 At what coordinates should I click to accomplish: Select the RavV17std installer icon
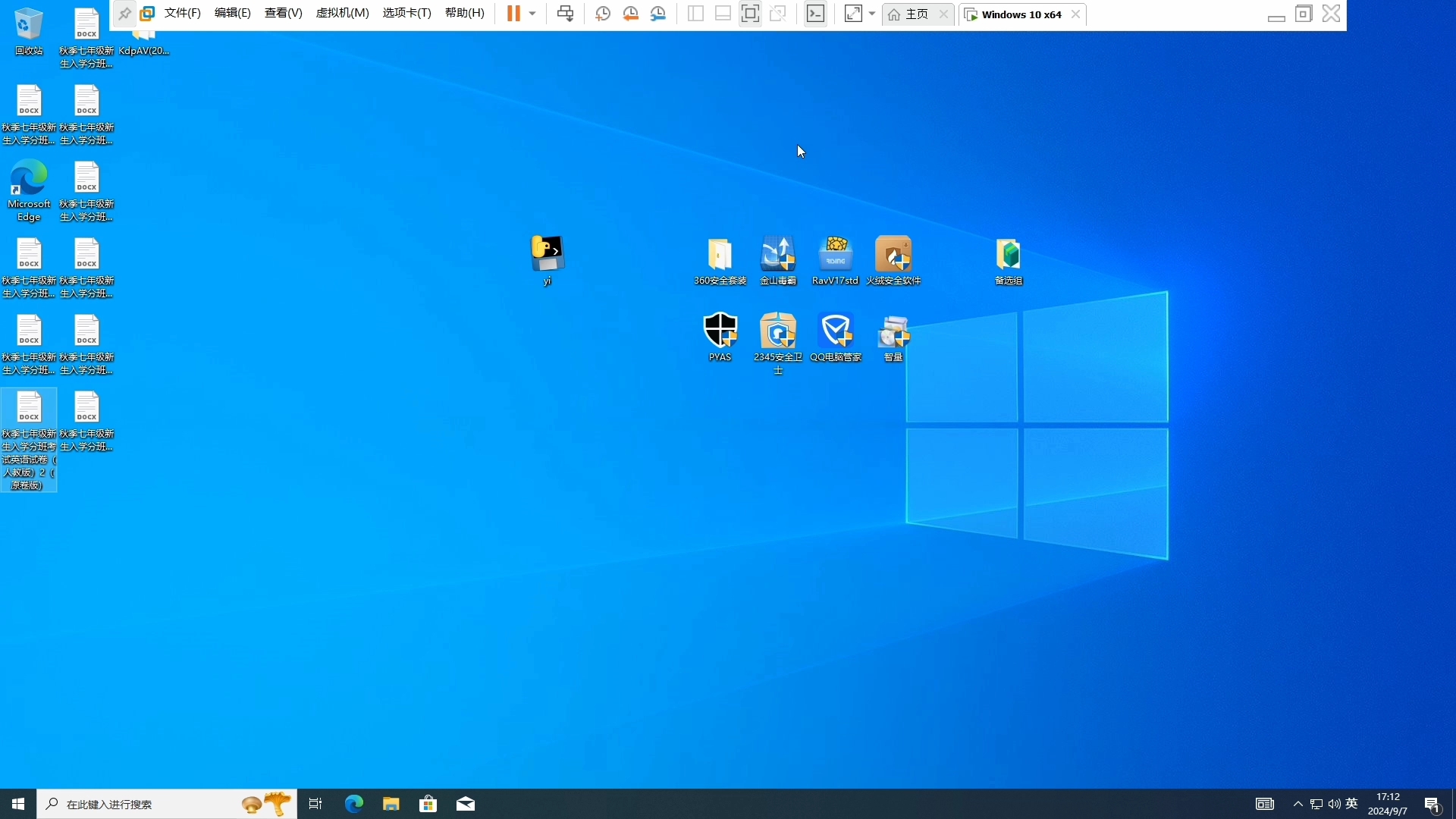[x=835, y=260]
